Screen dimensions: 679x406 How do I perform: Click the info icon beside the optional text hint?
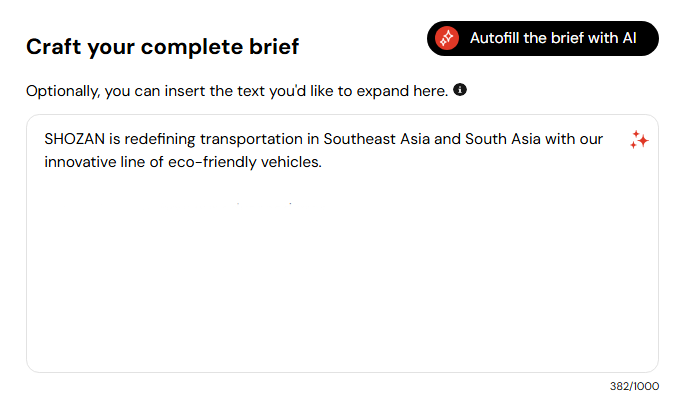coord(460,91)
